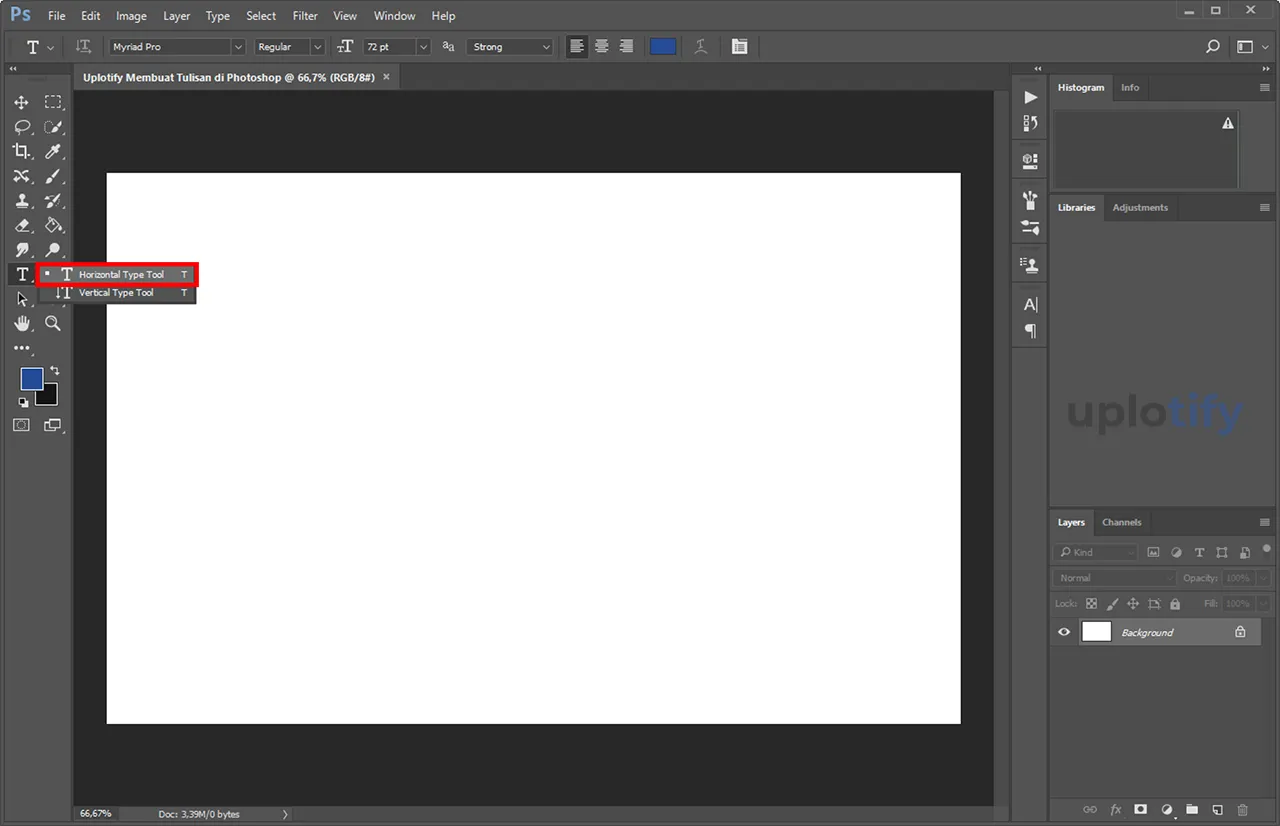The height and width of the screenshot is (826, 1280).
Task: Select the Zoom tool
Action: (53, 323)
